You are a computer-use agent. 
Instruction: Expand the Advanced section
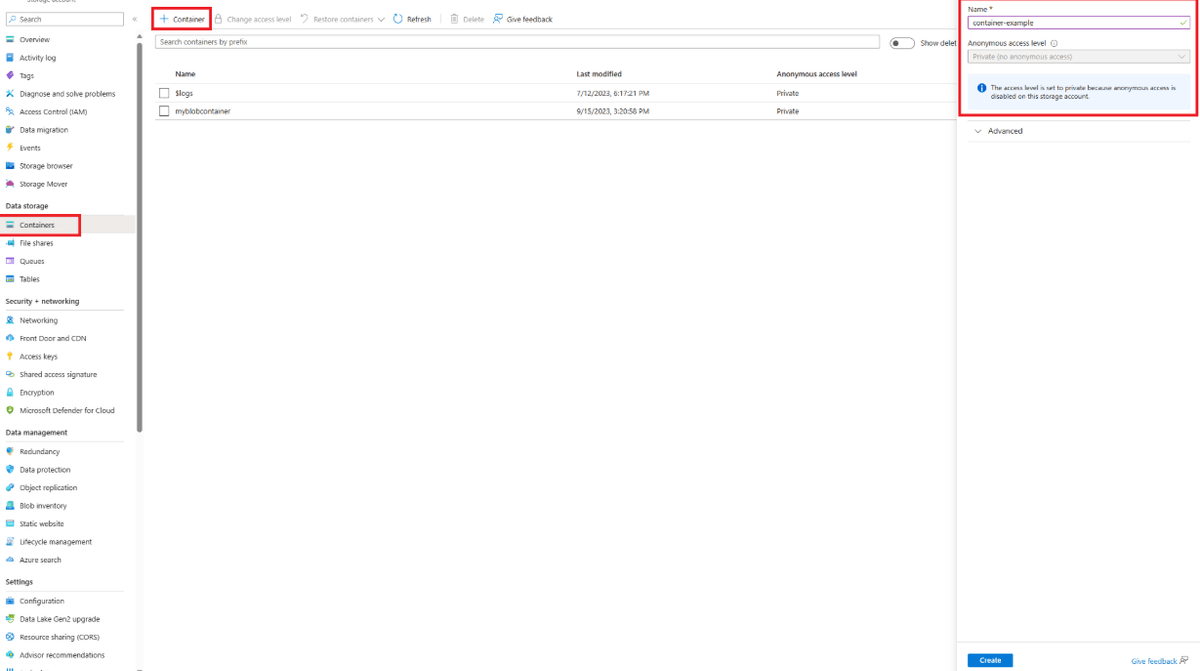(1000, 131)
